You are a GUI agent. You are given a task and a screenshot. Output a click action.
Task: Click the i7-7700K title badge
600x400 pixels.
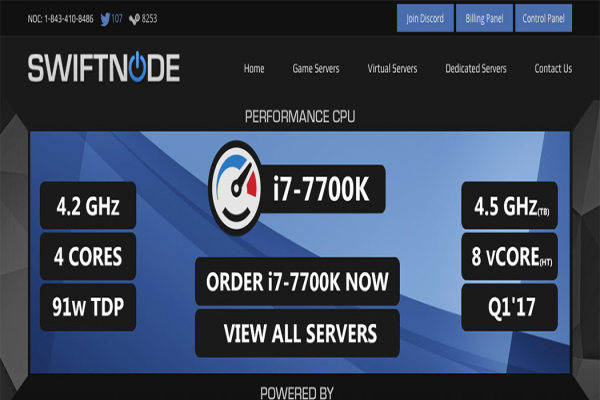(x=321, y=189)
